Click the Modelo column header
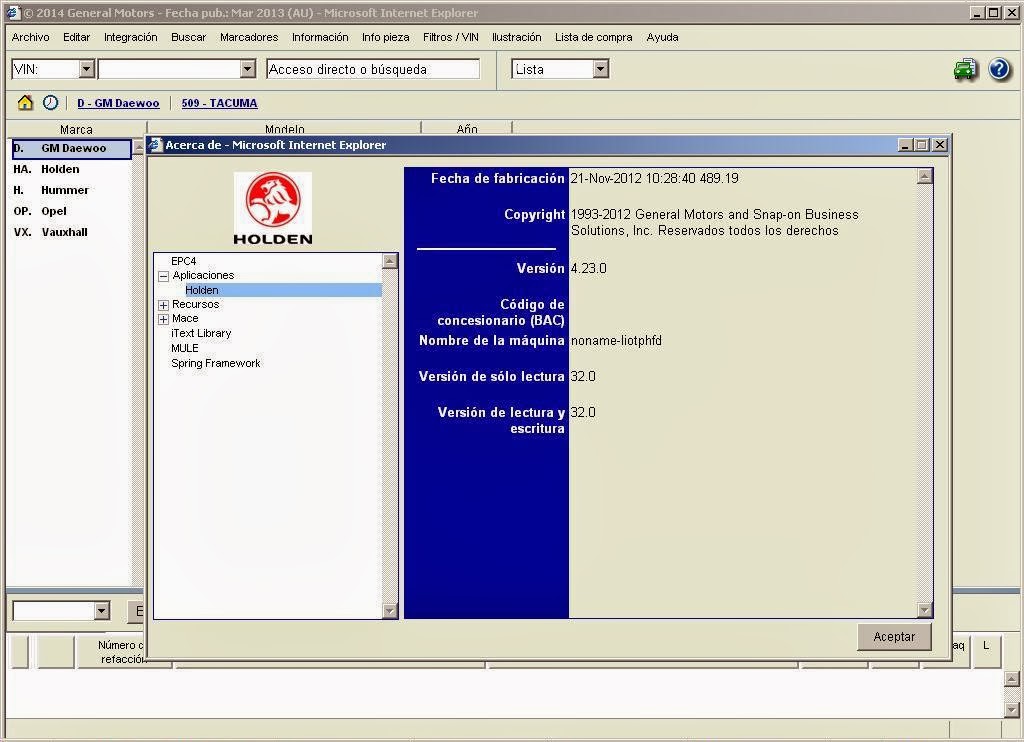Image resolution: width=1024 pixels, height=742 pixels. tap(285, 129)
